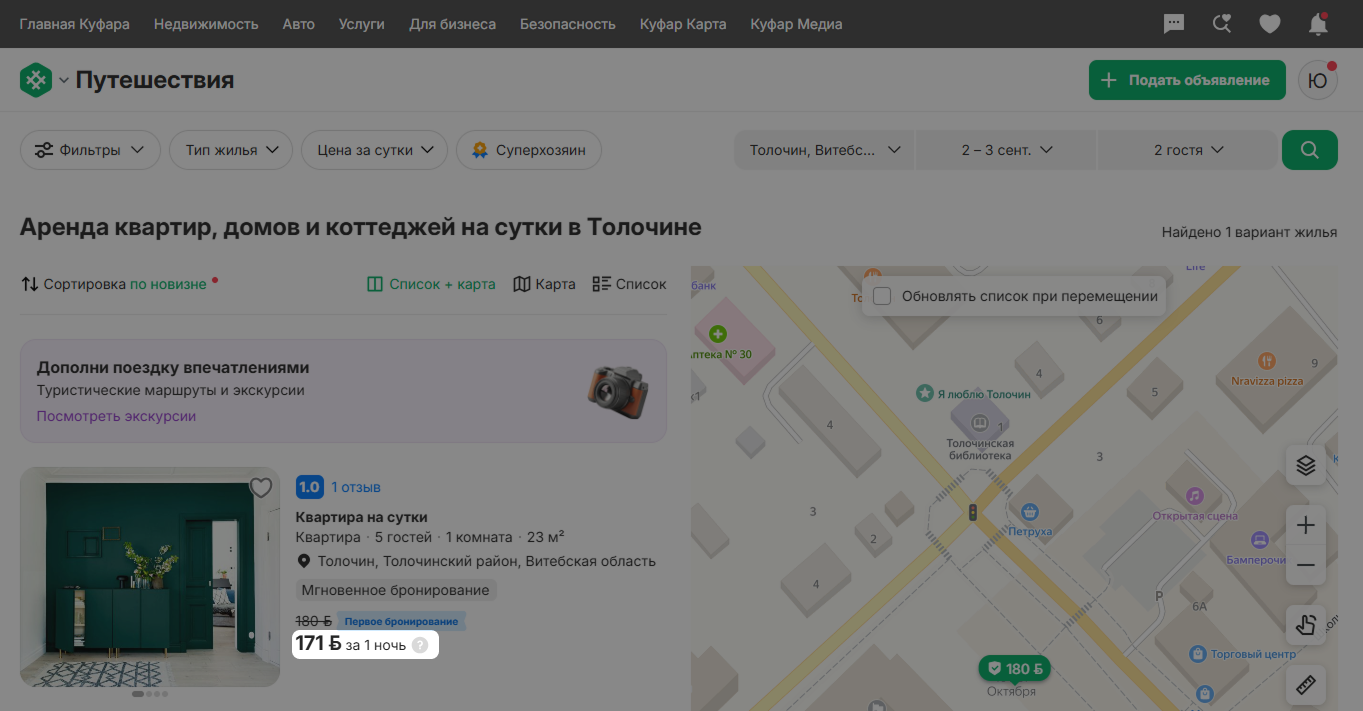The image size is (1363, 711).
Task: Select the map ruler measurement tool
Action: [1306, 685]
